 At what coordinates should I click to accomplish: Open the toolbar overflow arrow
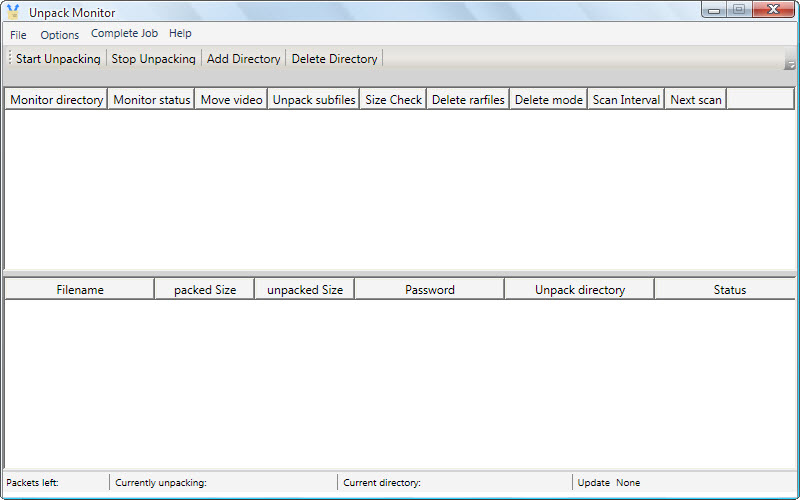coord(789,65)
